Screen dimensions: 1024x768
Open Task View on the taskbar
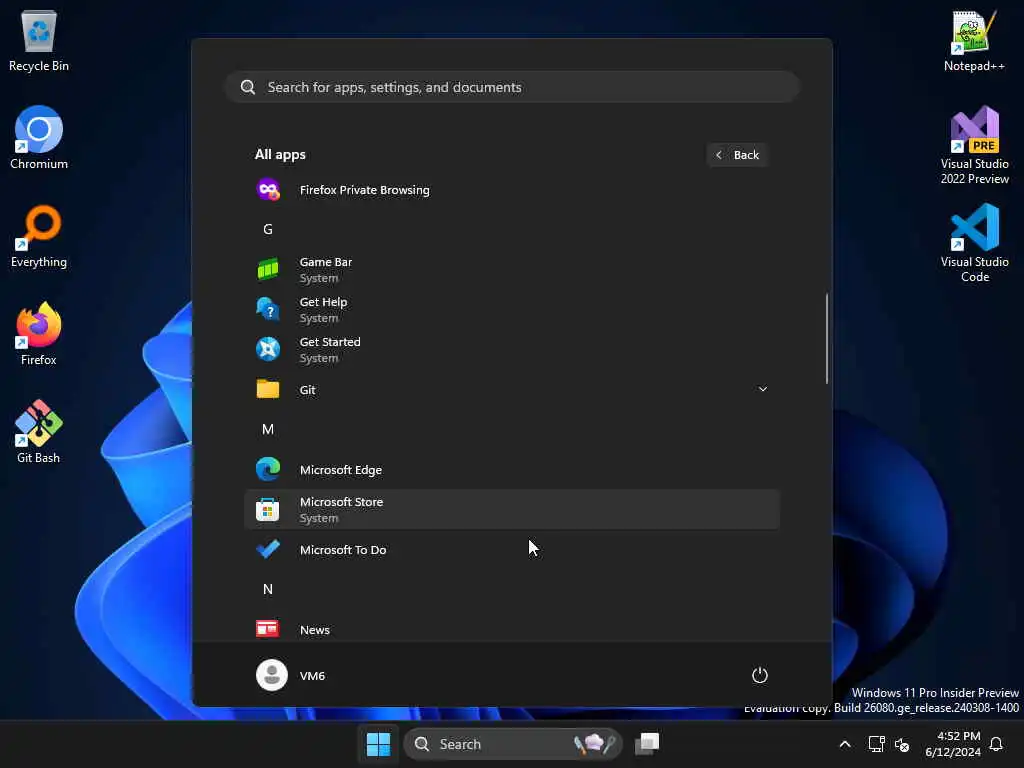(x=647, y=744)
